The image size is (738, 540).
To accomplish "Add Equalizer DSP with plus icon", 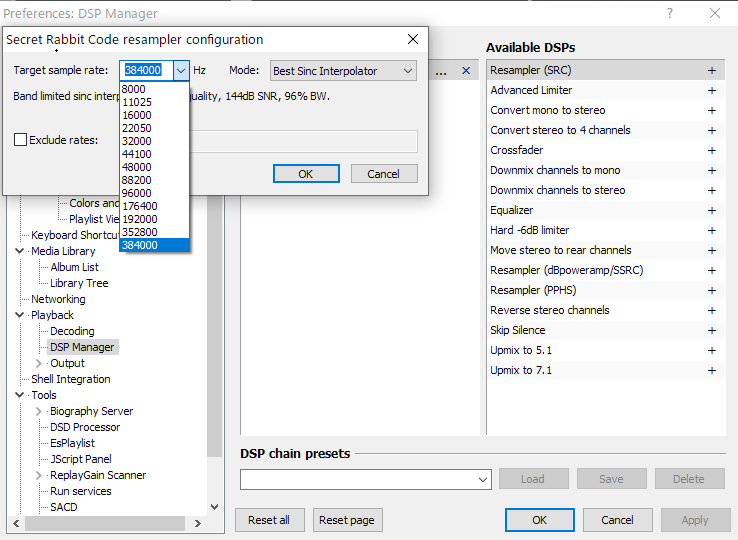I will point(712,210).
